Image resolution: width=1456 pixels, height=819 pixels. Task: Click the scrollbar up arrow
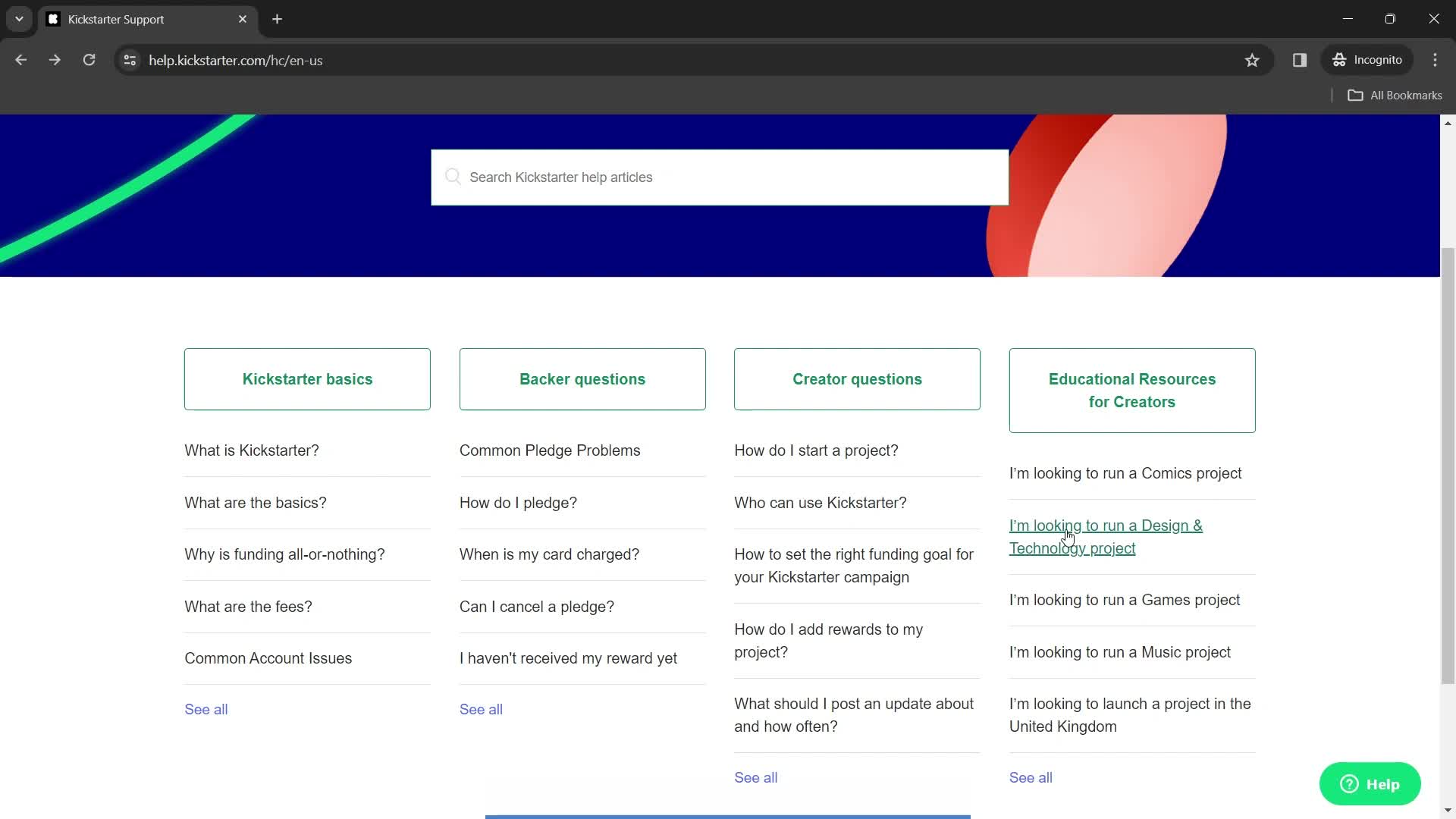(x=1448, y=122)
